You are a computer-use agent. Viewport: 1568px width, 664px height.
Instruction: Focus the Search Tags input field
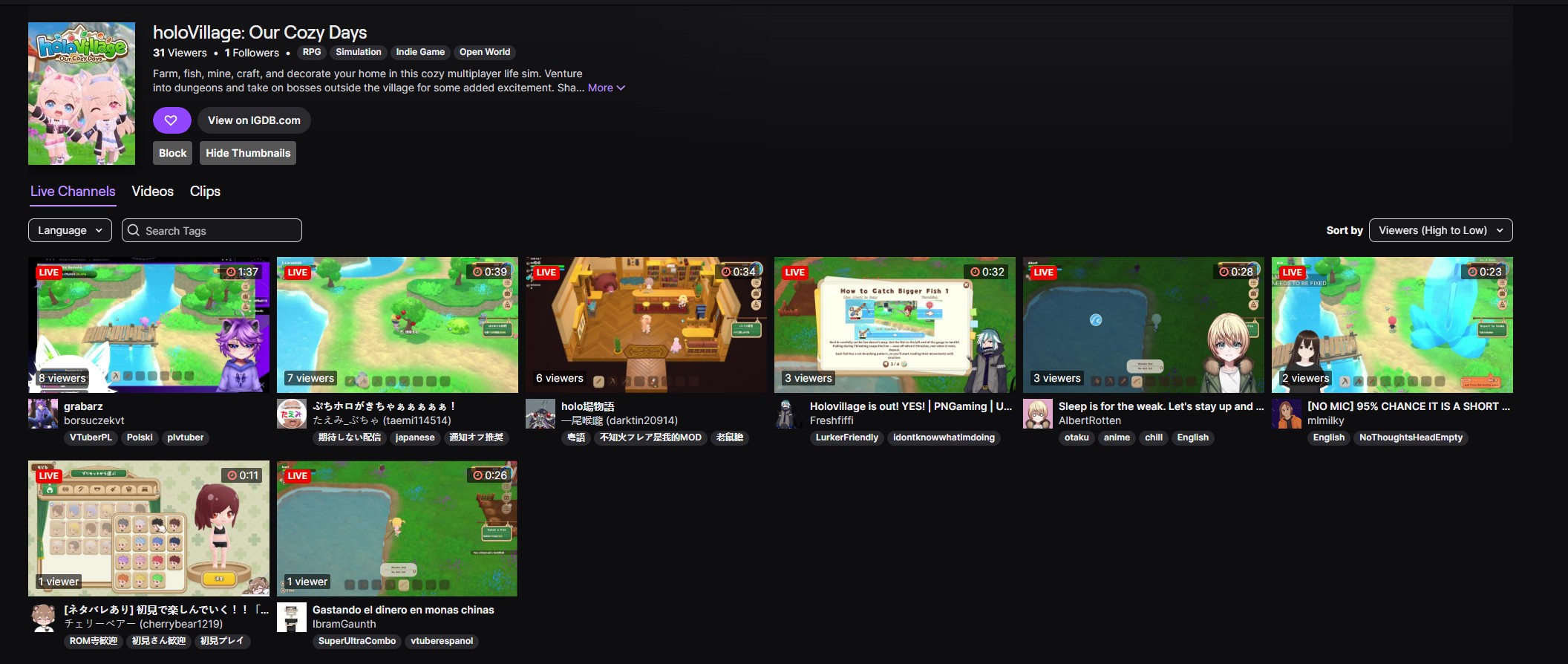coord(212,230)
